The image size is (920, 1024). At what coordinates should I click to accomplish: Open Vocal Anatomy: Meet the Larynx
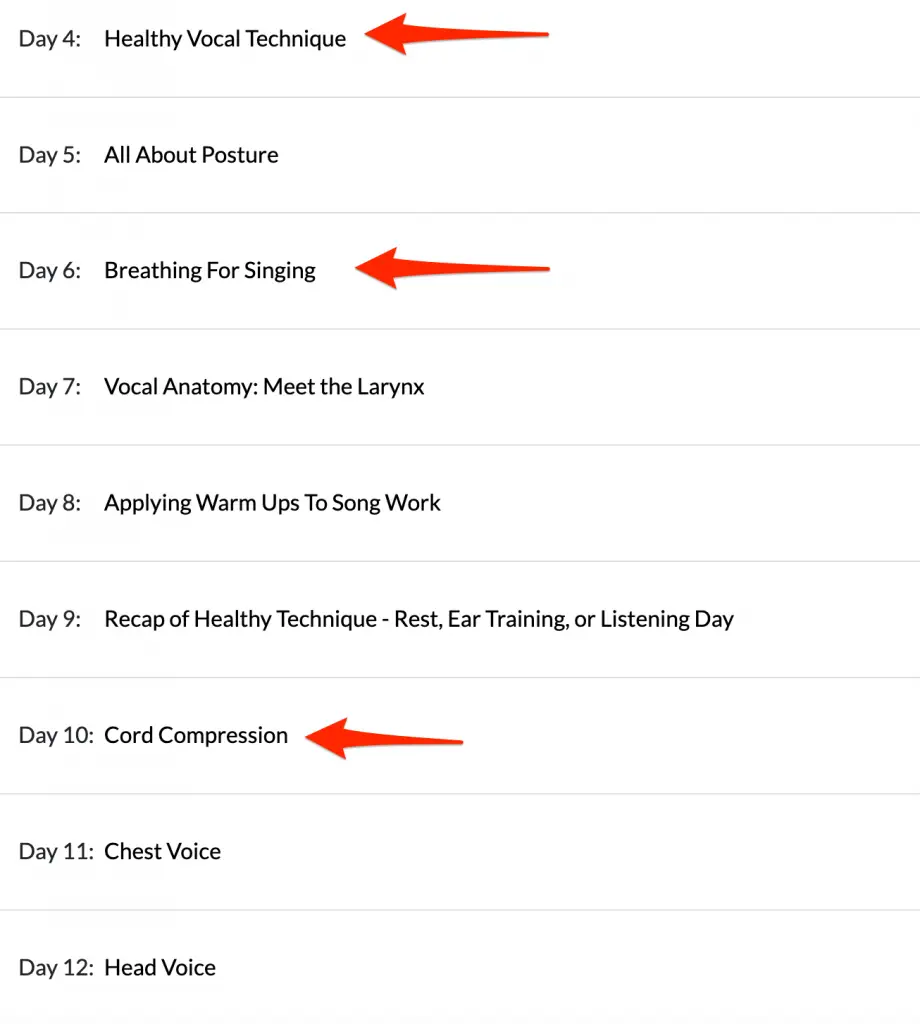(x=264, y=387)
